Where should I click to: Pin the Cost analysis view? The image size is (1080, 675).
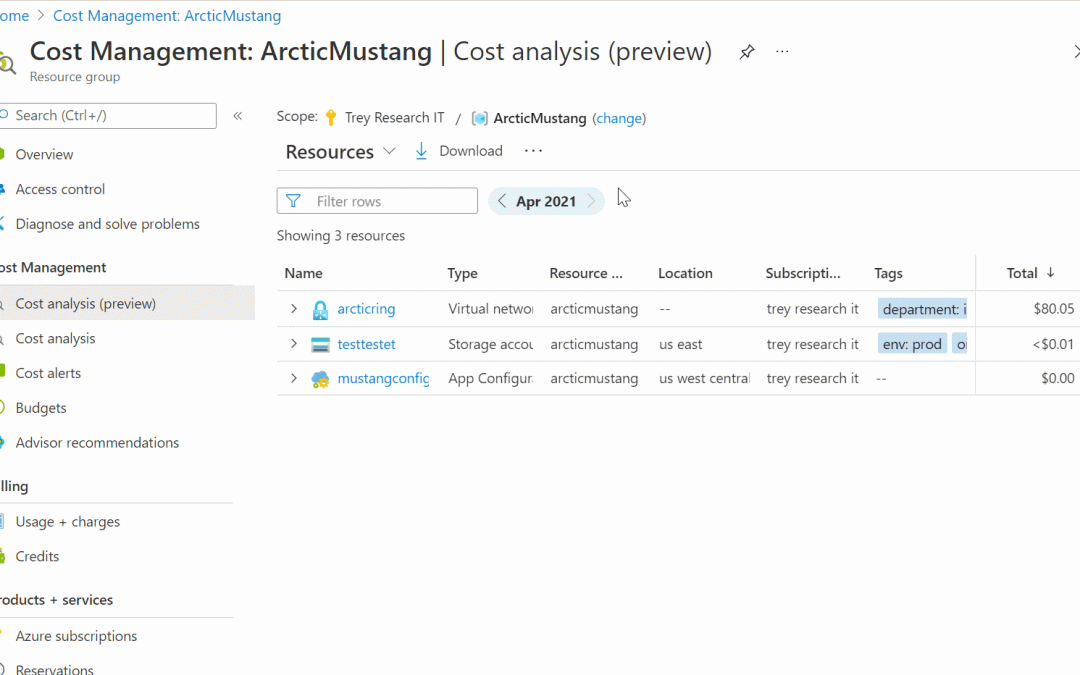[747, 52]
